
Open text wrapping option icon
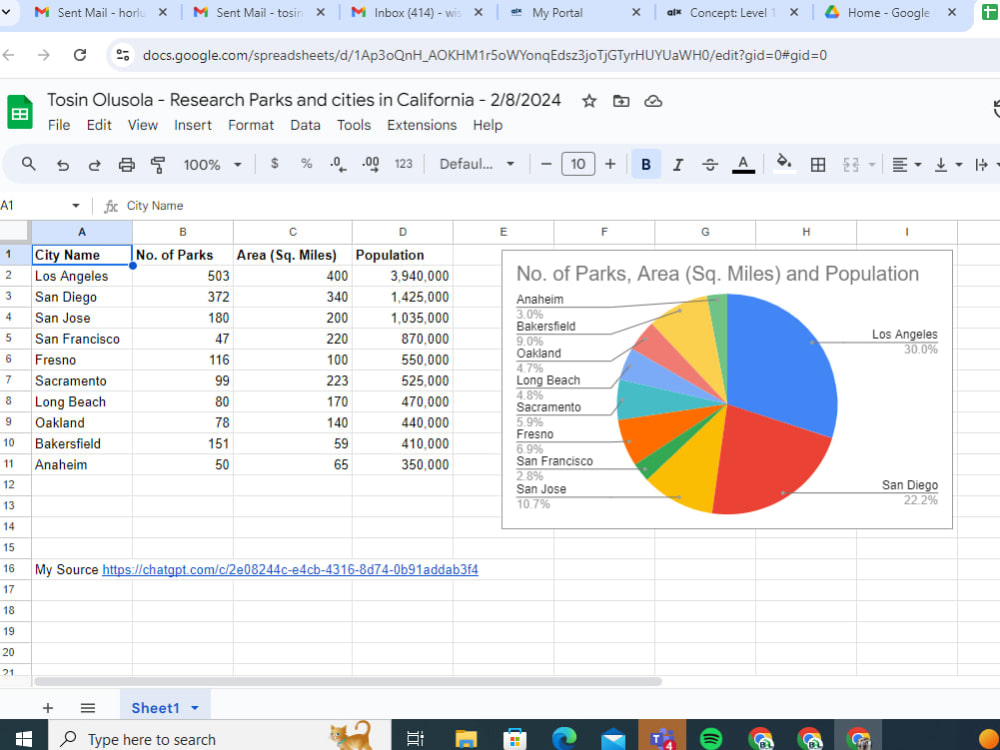(x=983, y=165)
